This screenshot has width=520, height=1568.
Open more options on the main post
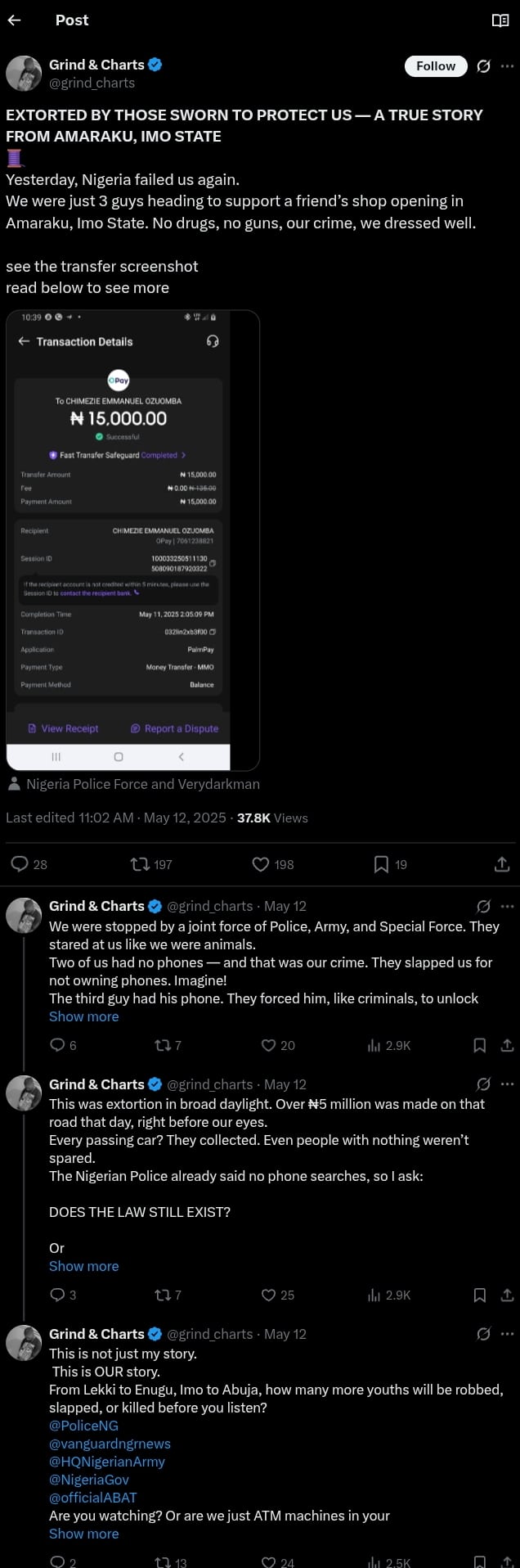(x=508, y=66)
